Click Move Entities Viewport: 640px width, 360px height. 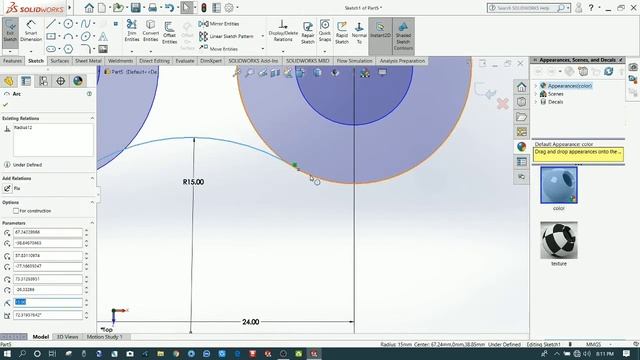tap(218, 49)
